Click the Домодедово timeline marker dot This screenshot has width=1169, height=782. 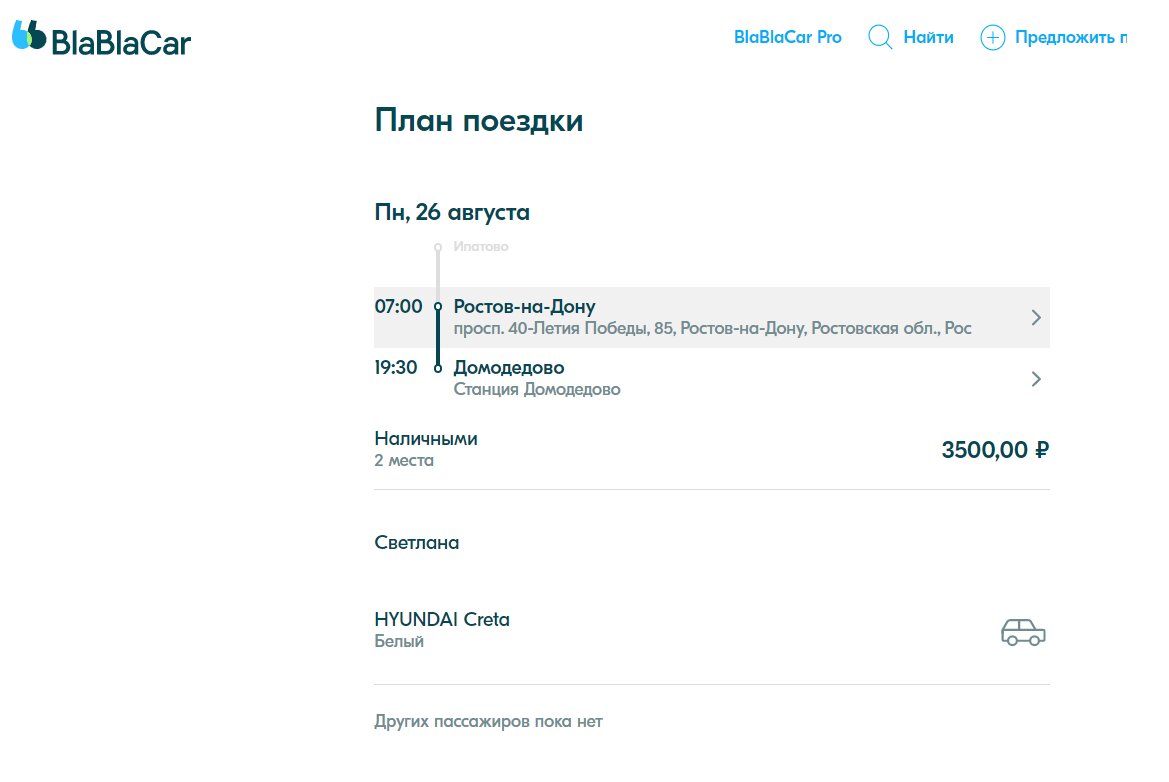point(438,368)
